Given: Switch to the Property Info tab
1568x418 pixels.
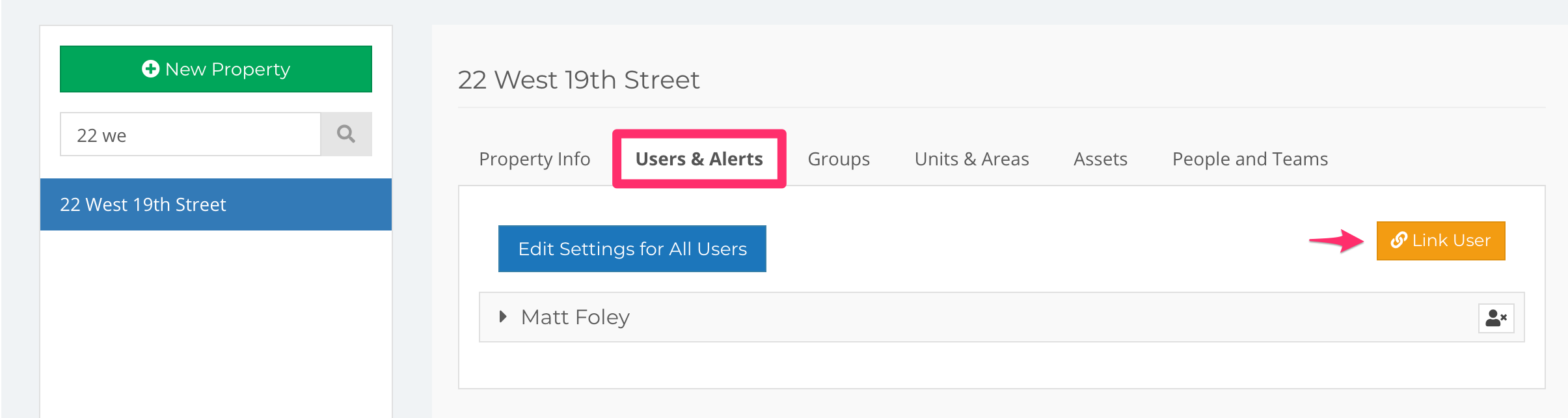Looking at the screenshot, I should [x=534, y=159].
